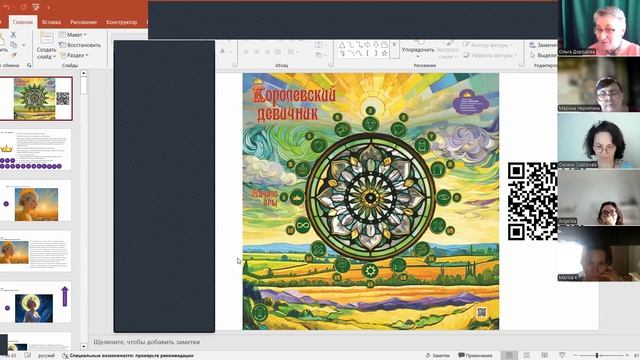
Task: Open the Copy dropdown arrow
Action: [23, 45]
